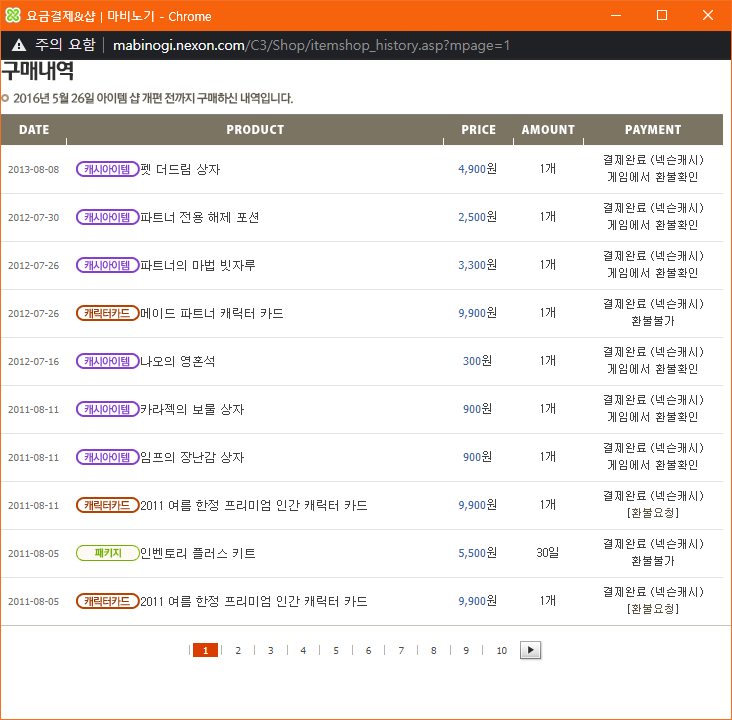Open page 7 of purchase history

401,650
